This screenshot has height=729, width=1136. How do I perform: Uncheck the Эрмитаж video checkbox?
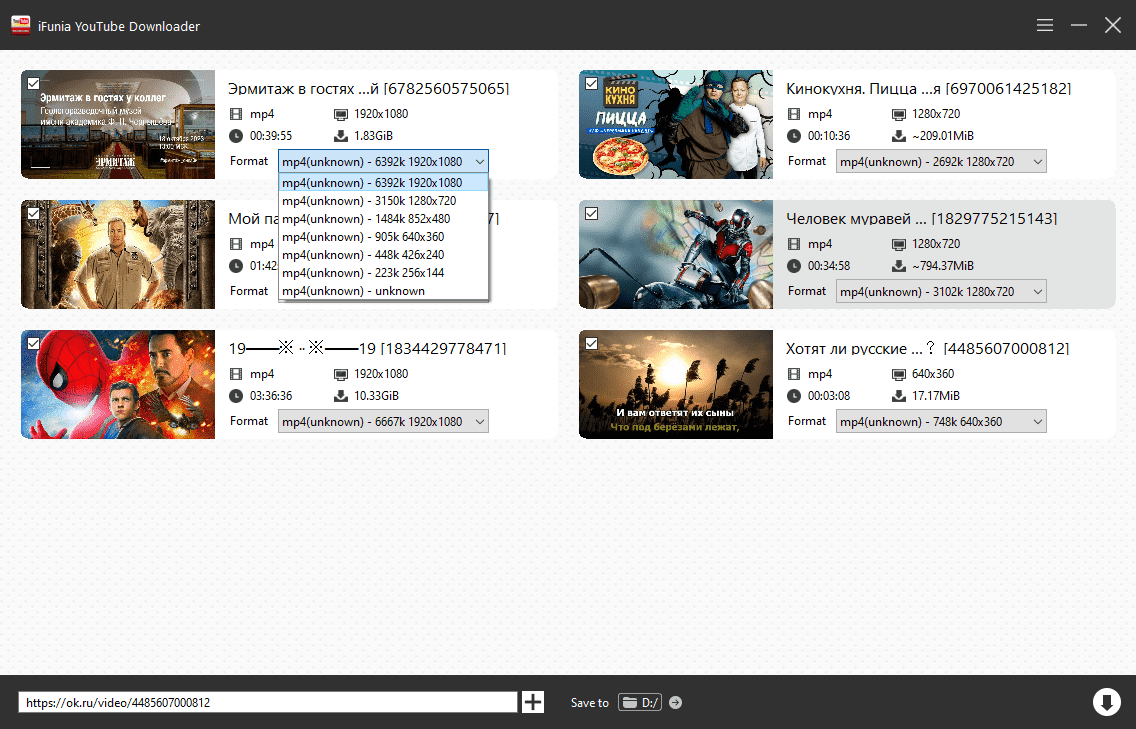point(33,83)
